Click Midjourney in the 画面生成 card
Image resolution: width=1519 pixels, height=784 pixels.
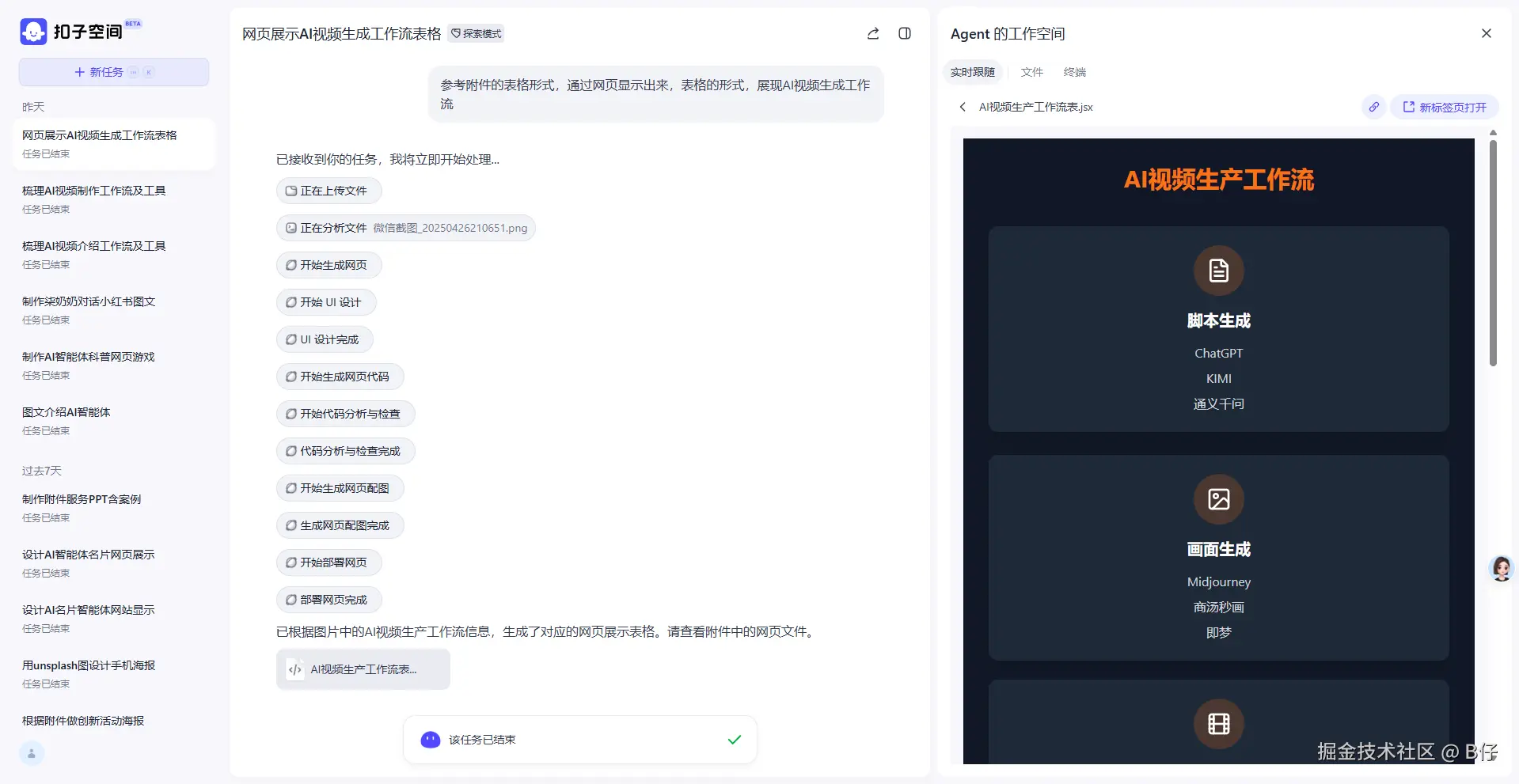[x=1218, y=581]
